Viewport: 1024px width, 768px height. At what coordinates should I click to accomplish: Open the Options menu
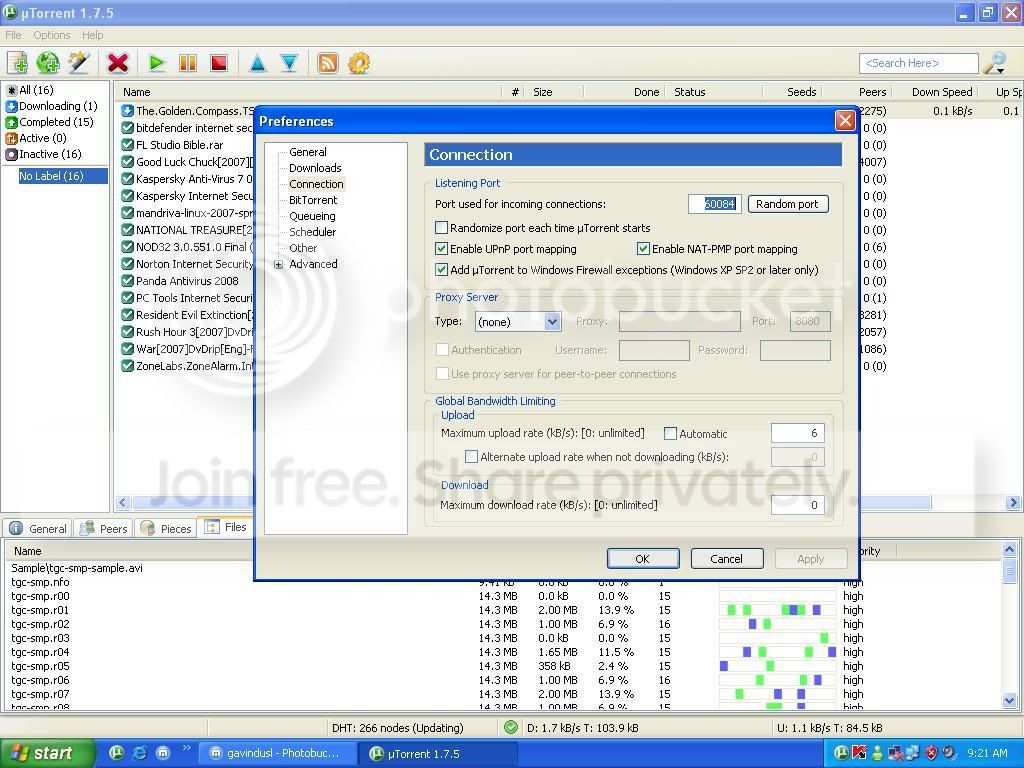pyautogui.click(x=52, y=35)
